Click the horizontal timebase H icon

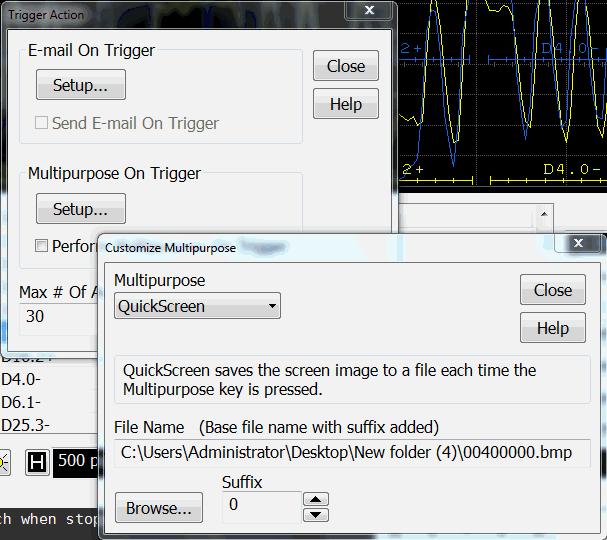point(38,461)
